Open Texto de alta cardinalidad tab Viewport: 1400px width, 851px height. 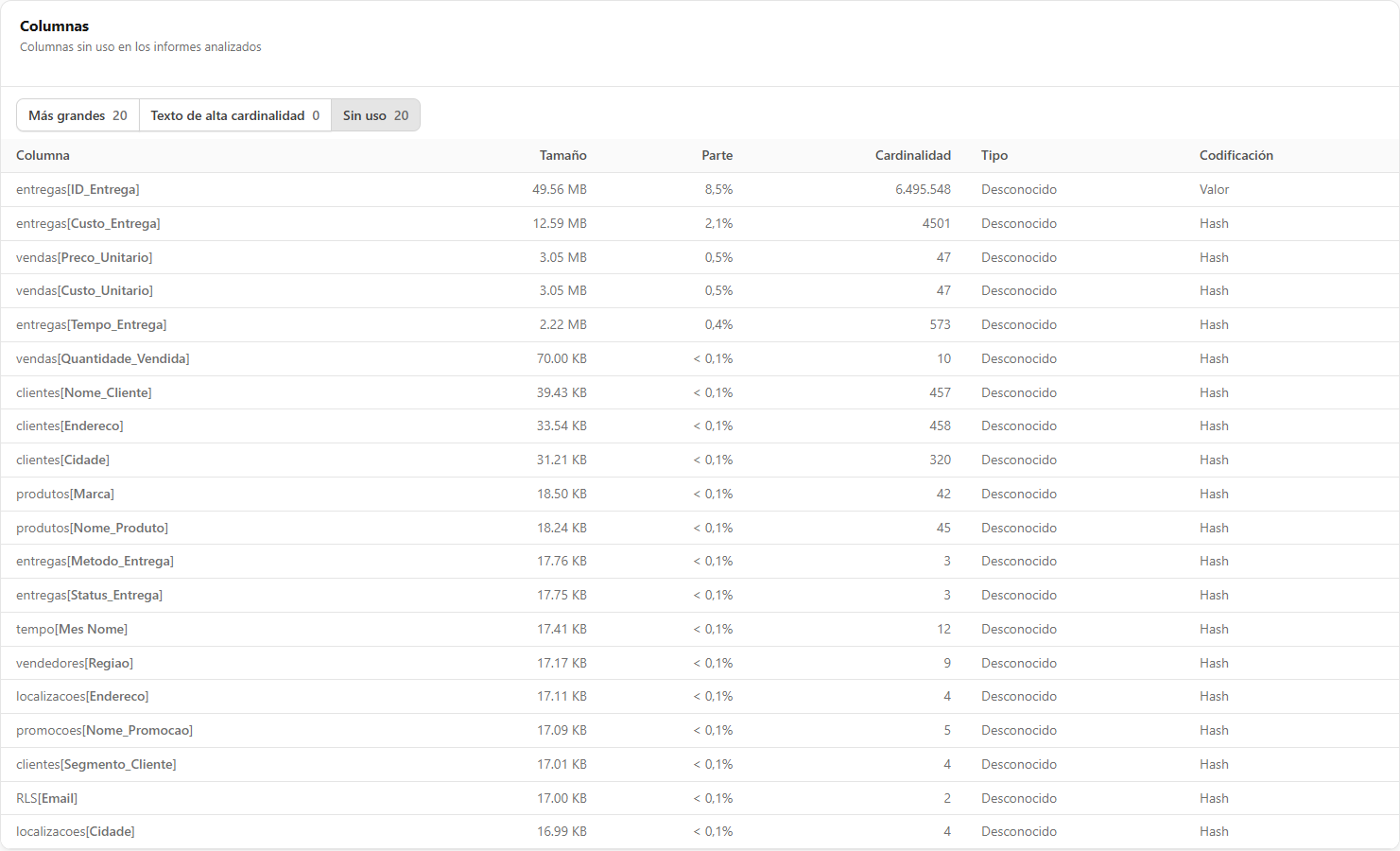pyautogui.click(x=235, y=115)
